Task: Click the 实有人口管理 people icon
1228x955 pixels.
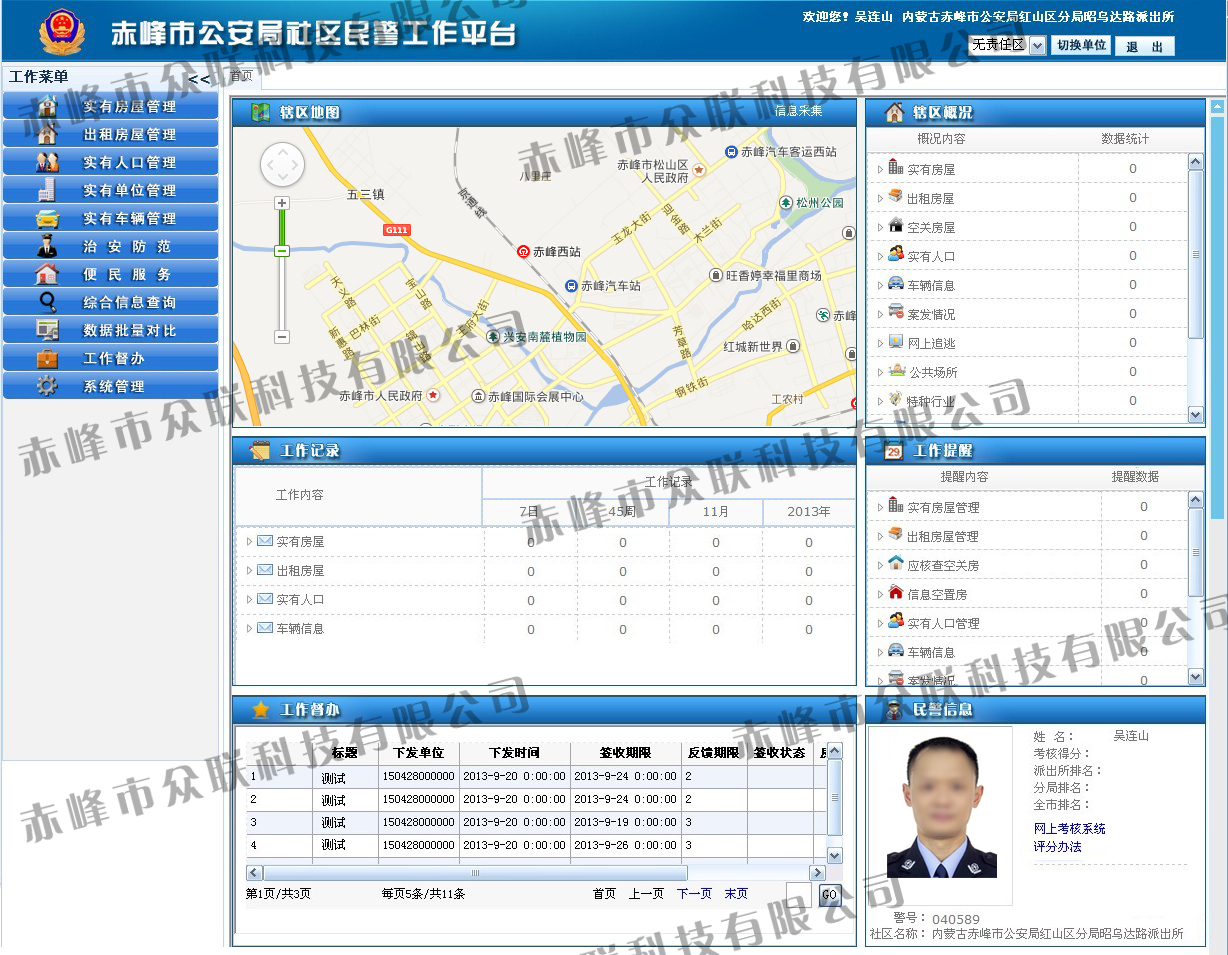Action: 46,162
